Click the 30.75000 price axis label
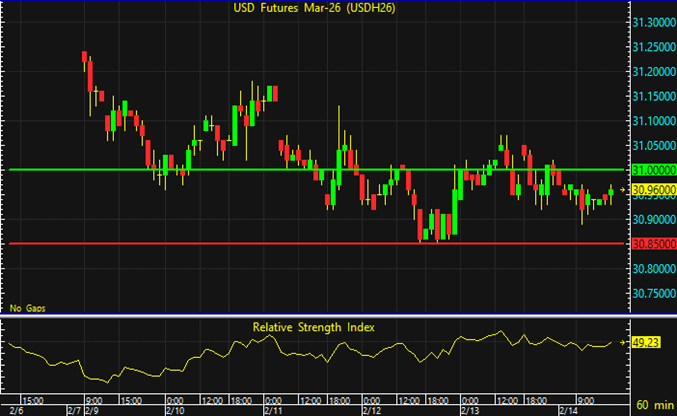 click(649, 293)
